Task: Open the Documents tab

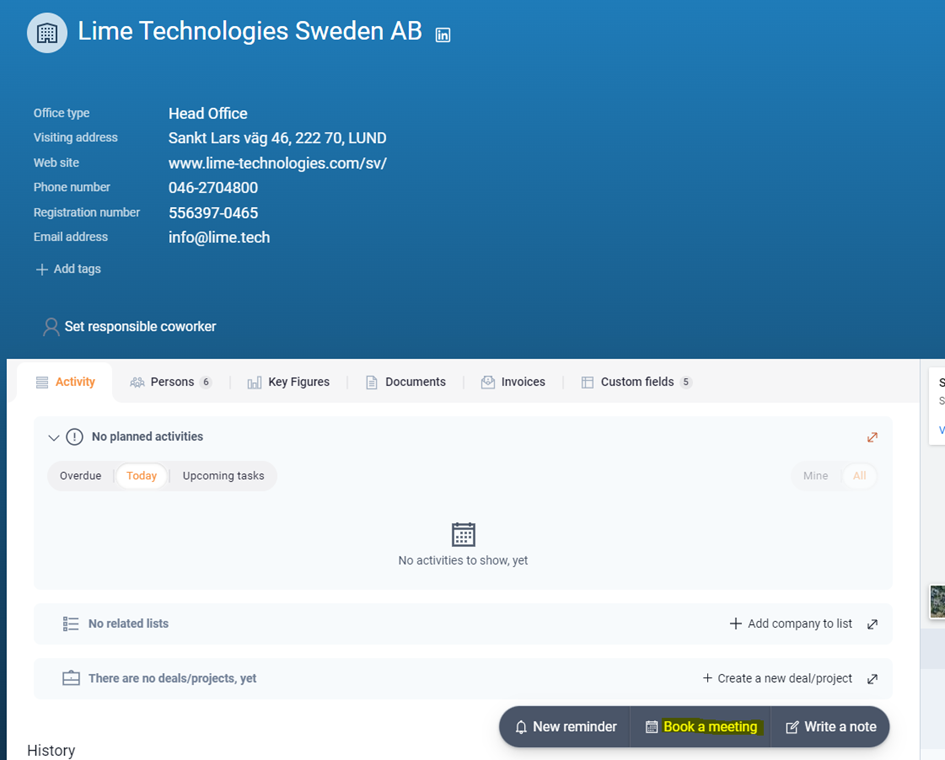Action: click(x=406, y=382)
